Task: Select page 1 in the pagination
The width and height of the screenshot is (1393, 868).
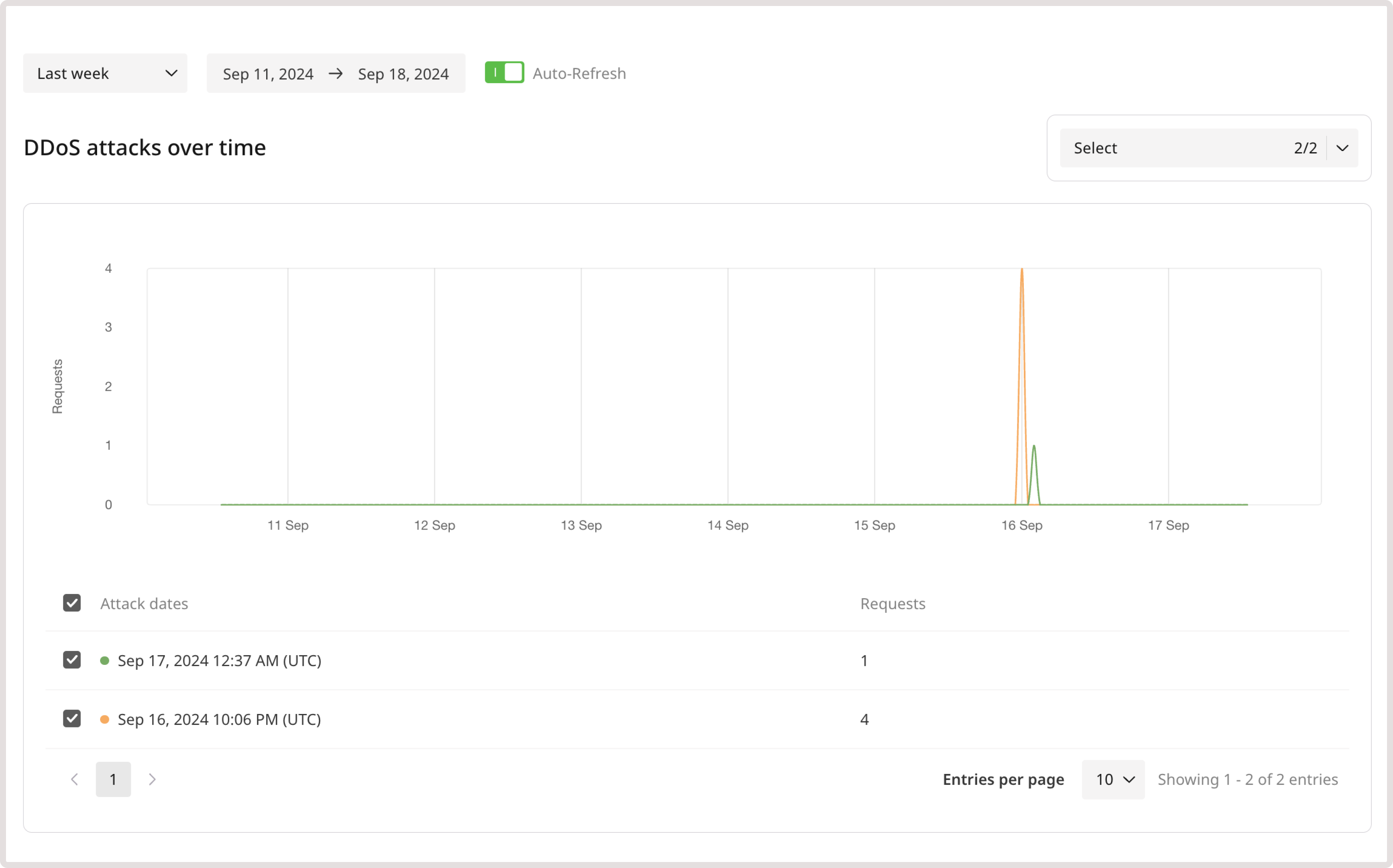Action: pyautogui.click(x=113, y=779)
